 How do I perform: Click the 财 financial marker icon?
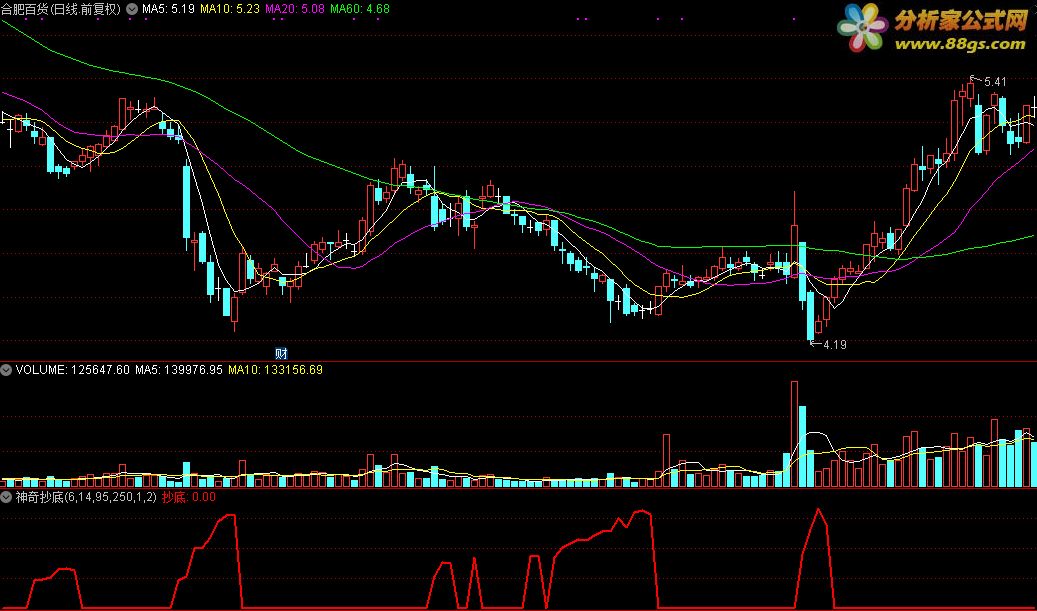coord(281,353)
